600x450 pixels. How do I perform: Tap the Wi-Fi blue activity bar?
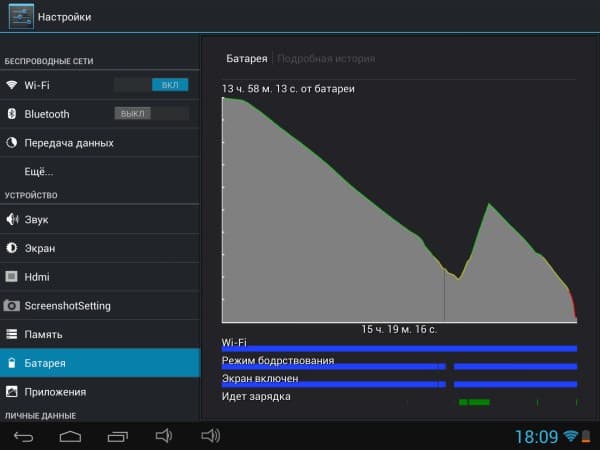pyautogui.click(x=399, y=348)
